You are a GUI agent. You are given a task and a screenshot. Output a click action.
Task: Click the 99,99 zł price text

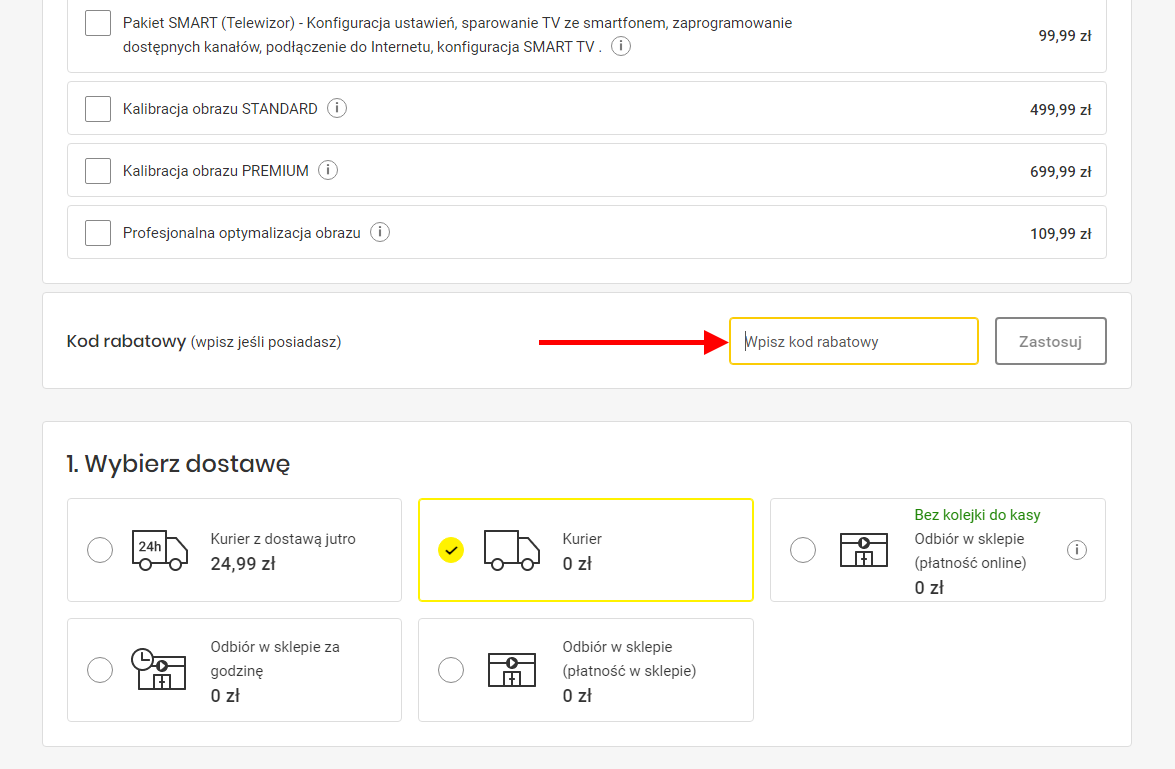pyautogui.click(x=1065, y=35)
